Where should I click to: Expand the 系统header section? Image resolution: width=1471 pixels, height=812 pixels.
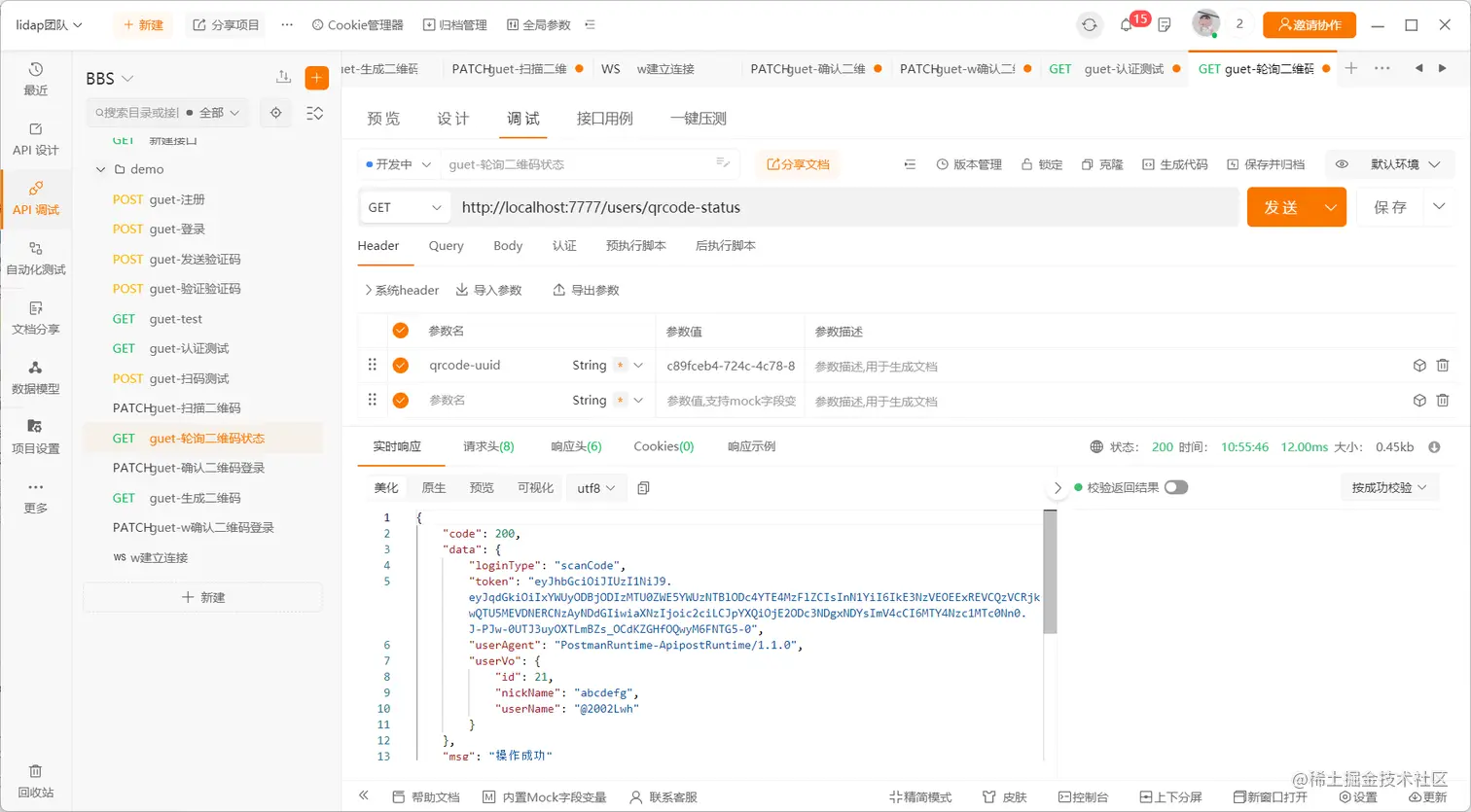(x=402, y=290)
